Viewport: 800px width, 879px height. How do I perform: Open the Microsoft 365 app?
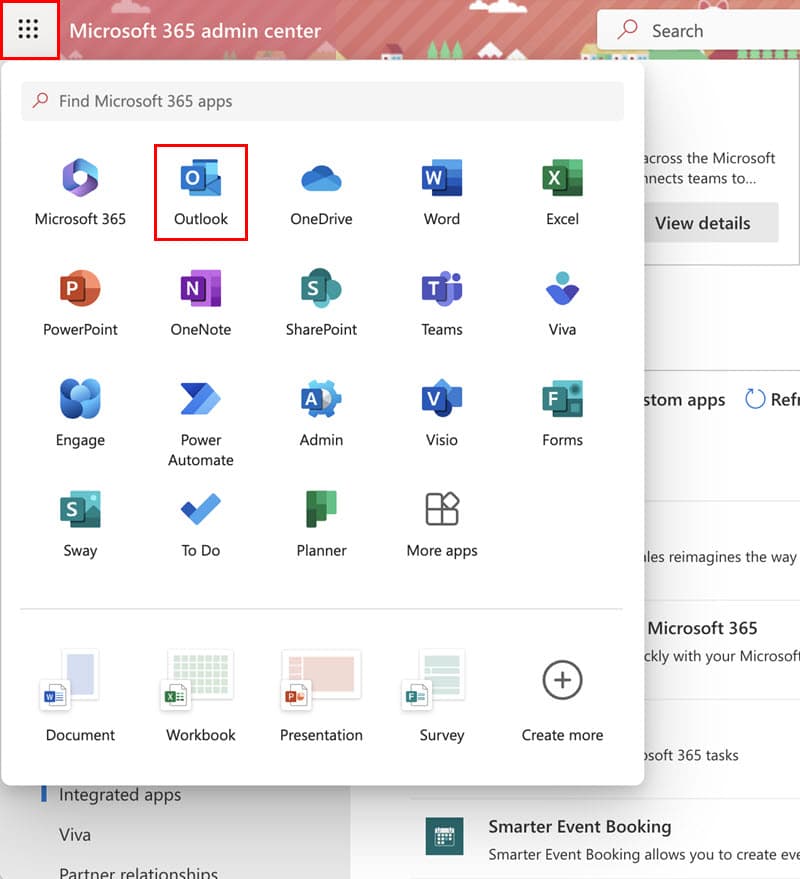[80, 193]
